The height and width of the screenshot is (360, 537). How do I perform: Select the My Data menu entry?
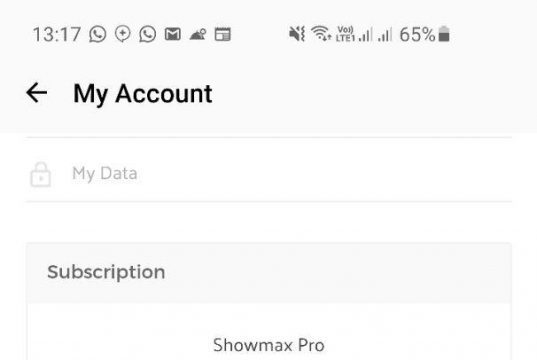tap(269, 173)
